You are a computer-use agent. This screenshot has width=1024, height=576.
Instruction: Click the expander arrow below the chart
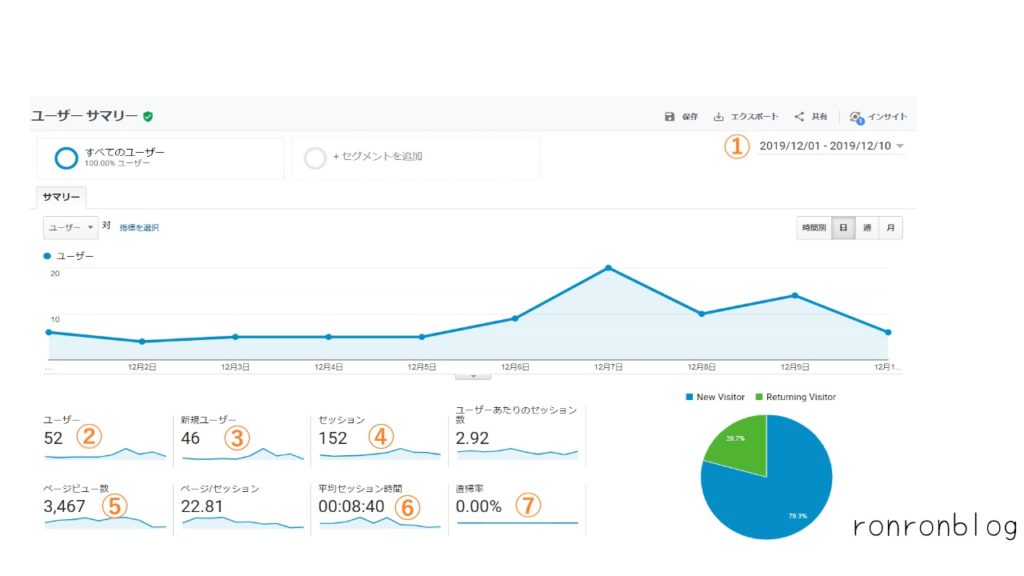point(473,376)
